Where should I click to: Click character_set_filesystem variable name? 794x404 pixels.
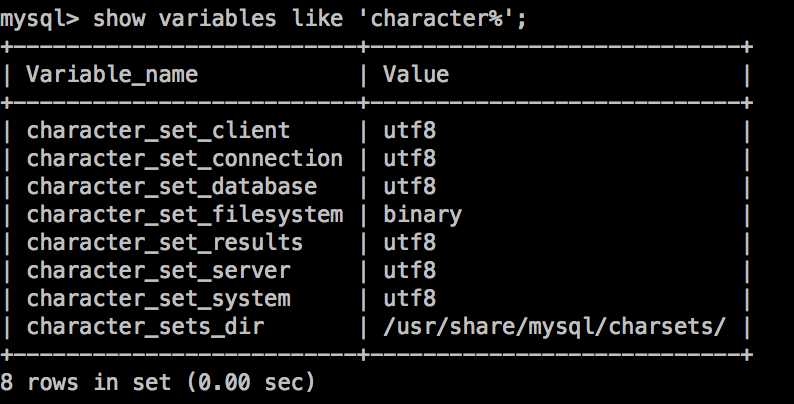point(185,215)
